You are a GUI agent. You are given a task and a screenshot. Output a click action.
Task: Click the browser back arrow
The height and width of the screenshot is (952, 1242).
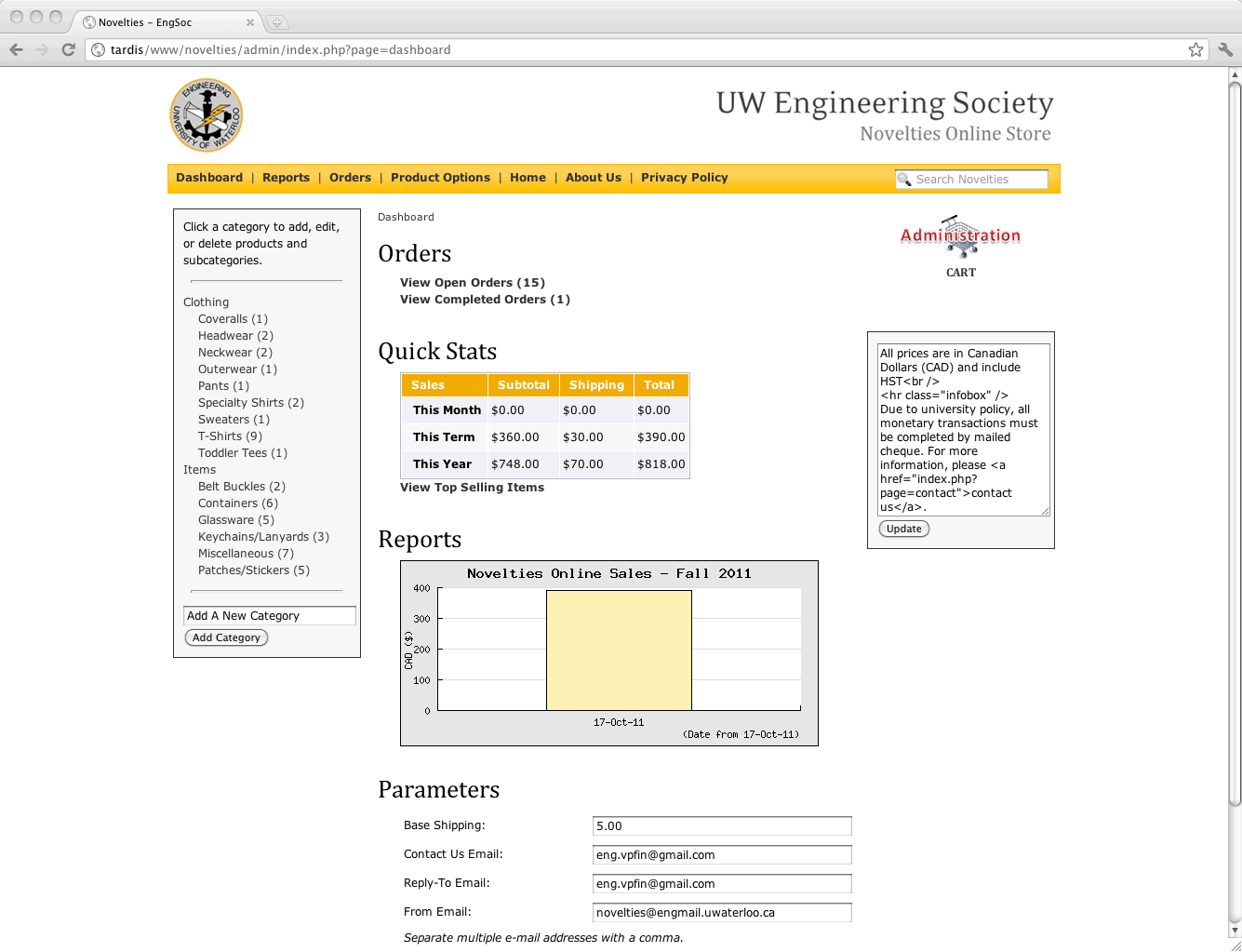pyautogui.click(x=16, y=49)
